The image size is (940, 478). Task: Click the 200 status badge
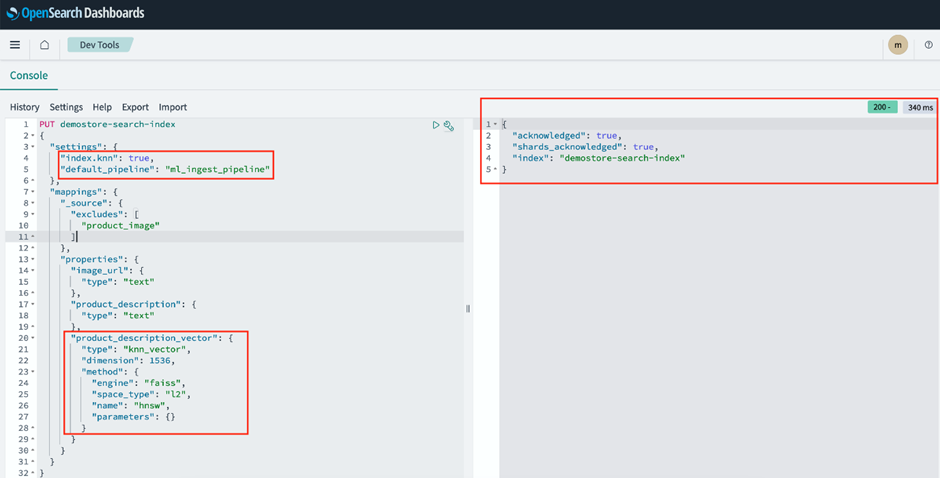point(882,107)
